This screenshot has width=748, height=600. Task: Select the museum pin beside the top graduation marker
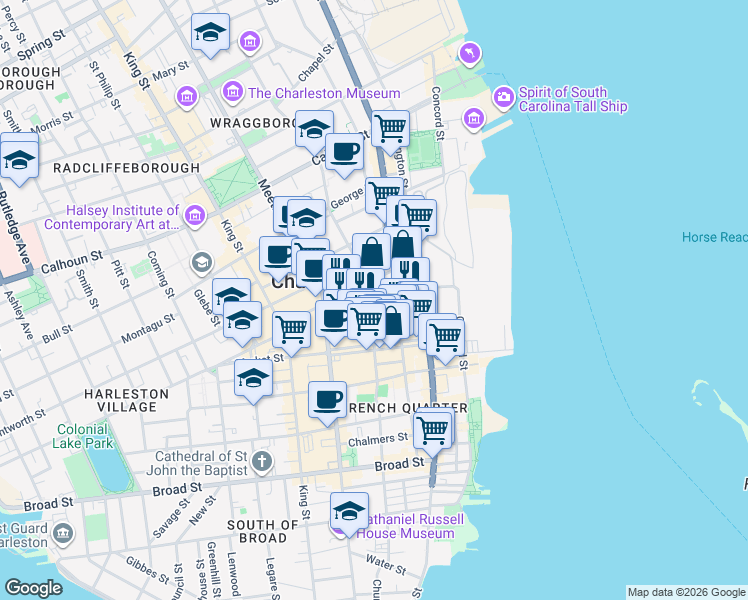250,41
